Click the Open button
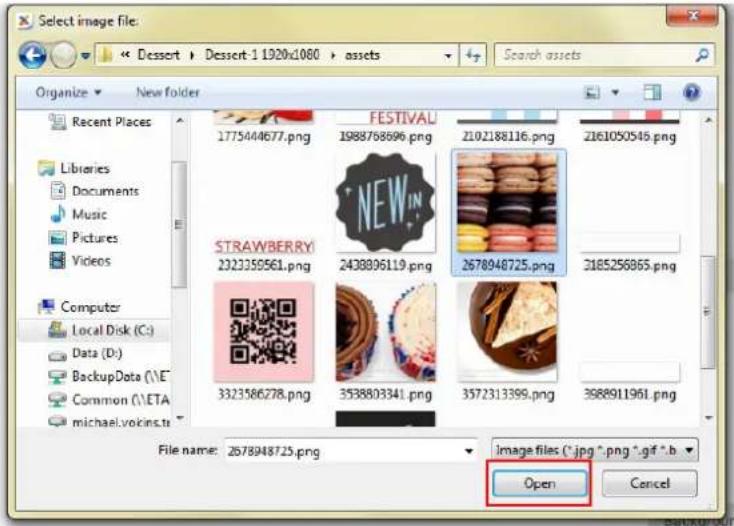Screen dimensions: 734x526 539,483
